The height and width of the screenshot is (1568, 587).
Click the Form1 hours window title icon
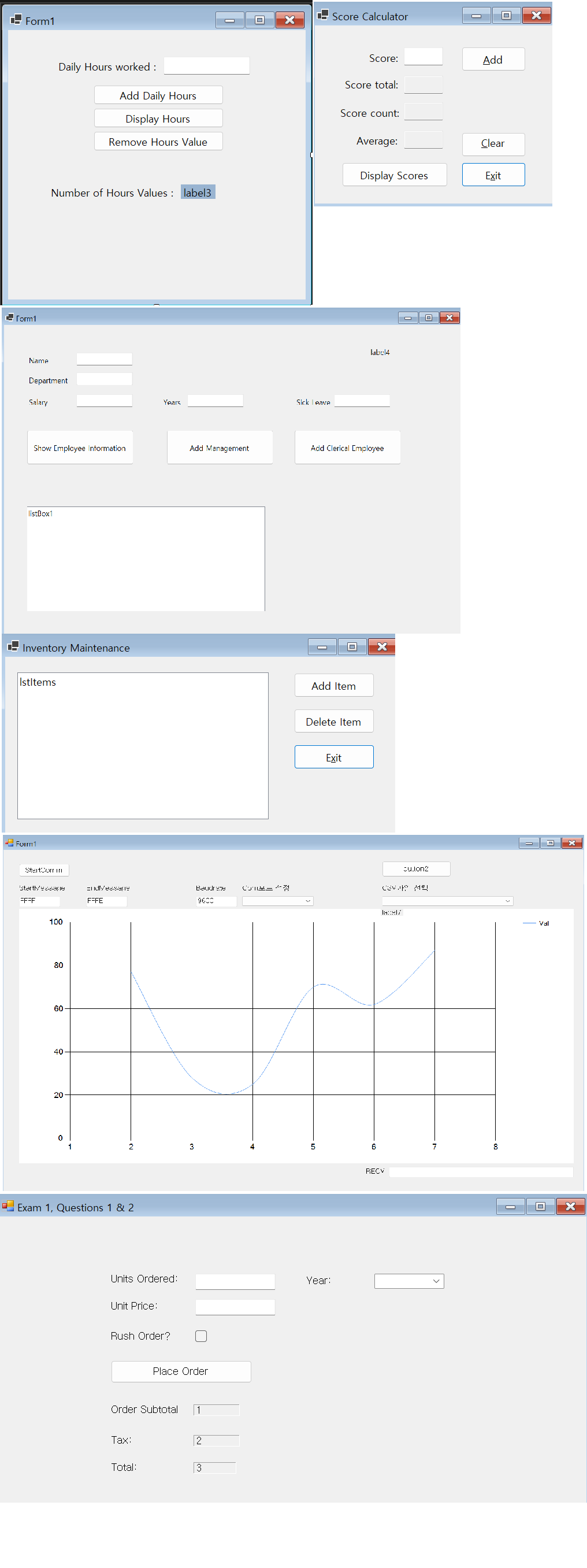pyautogui.click(x=16, y=20)
